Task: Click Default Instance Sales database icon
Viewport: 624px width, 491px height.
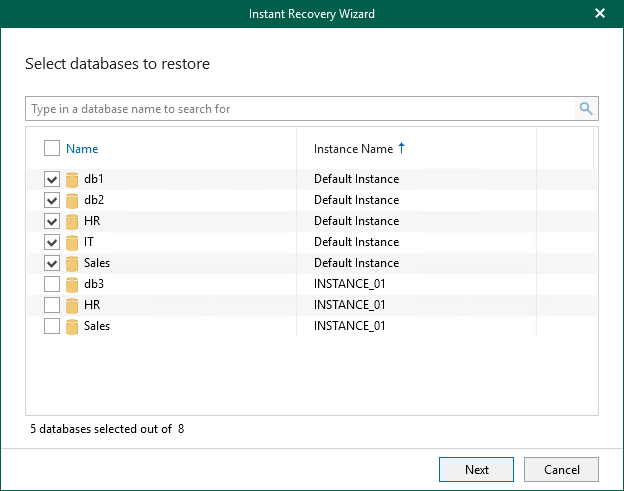Action: click(72, 264)
